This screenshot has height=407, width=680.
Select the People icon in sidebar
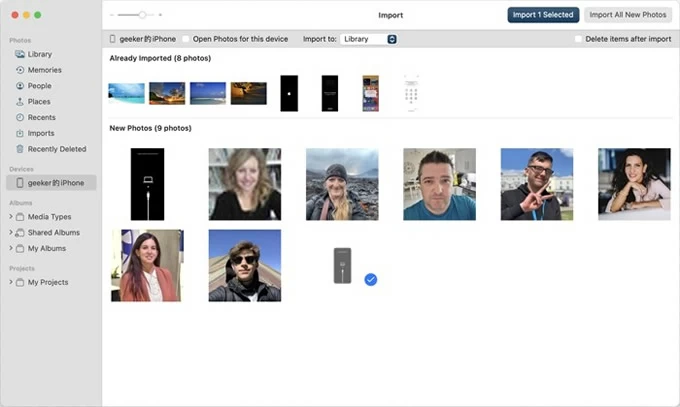19,86
